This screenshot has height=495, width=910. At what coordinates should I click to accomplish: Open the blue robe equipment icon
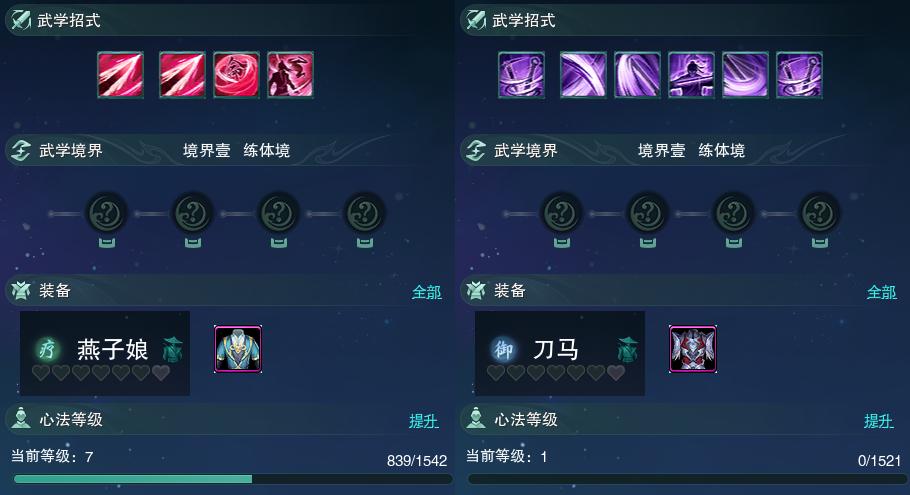(x=238, y=349)
